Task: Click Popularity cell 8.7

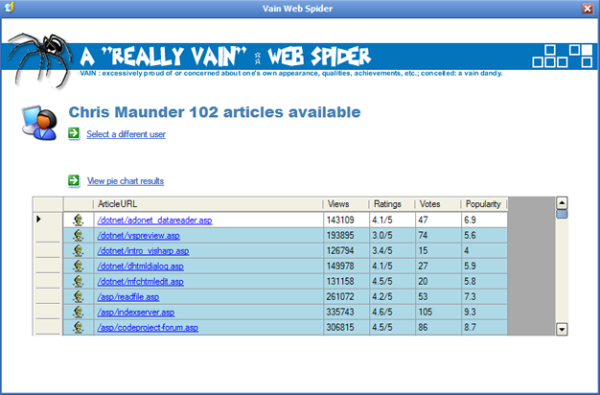Action: click(484, 327)
